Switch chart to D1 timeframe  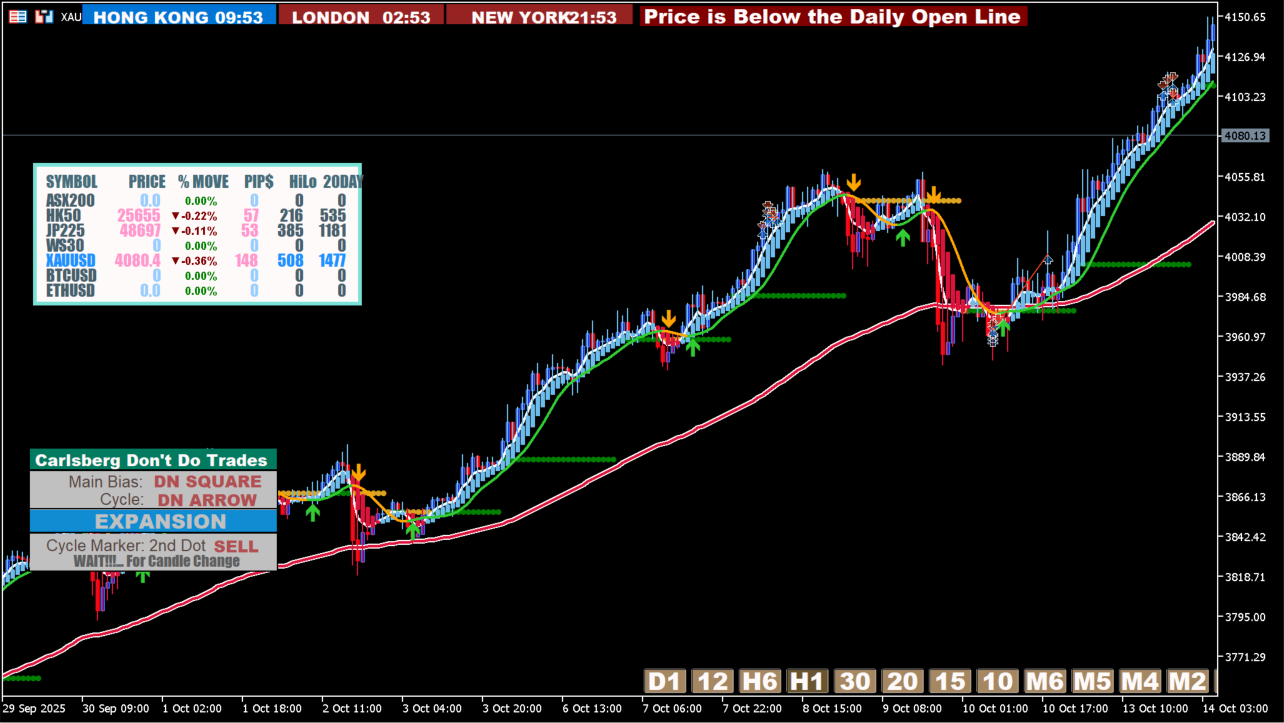click(x=664, y=682)
